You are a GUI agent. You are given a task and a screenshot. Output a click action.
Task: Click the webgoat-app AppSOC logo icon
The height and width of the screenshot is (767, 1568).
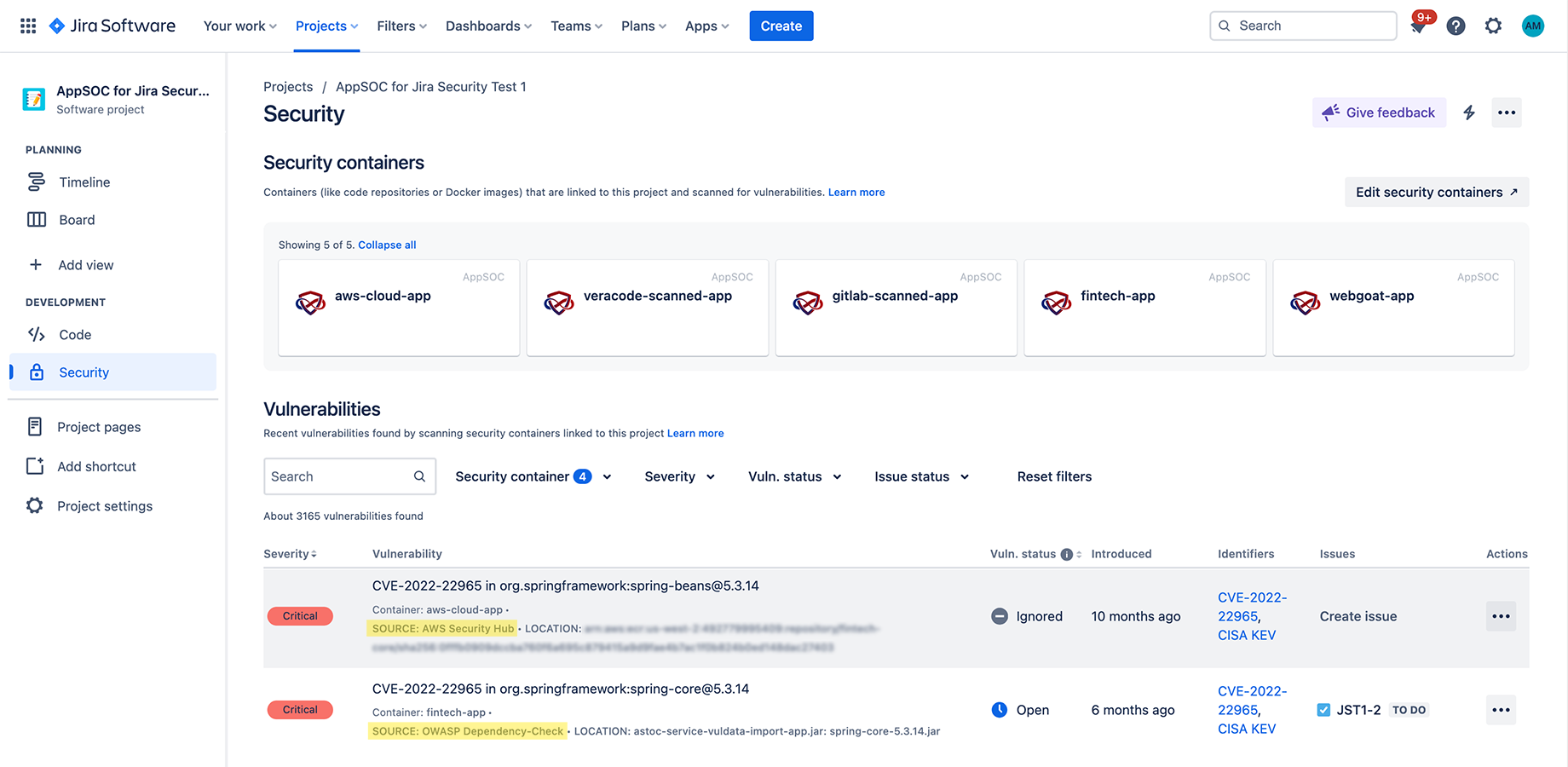pos(1305,302)
